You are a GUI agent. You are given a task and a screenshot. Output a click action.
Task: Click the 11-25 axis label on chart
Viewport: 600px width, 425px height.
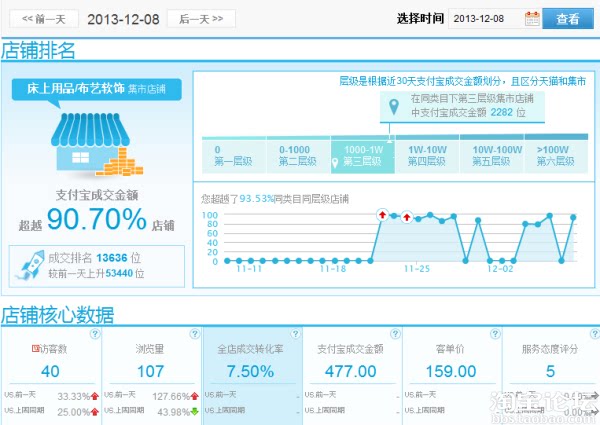click(417, 269)
